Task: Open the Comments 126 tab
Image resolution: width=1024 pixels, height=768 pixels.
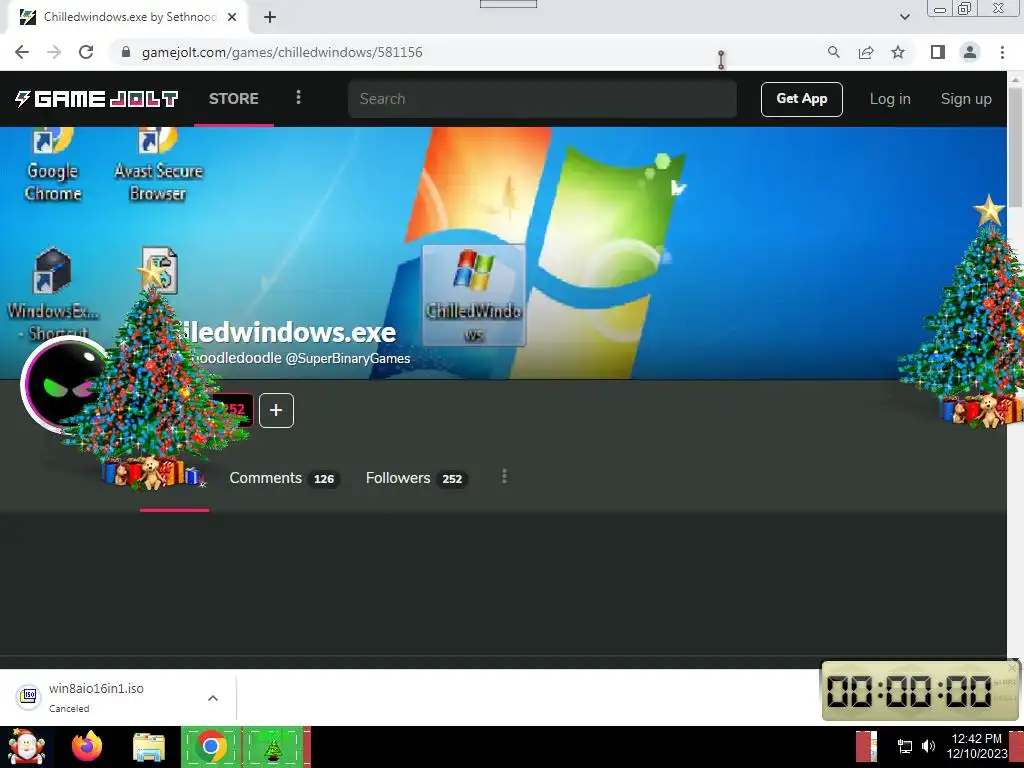Action: point(283,478)
